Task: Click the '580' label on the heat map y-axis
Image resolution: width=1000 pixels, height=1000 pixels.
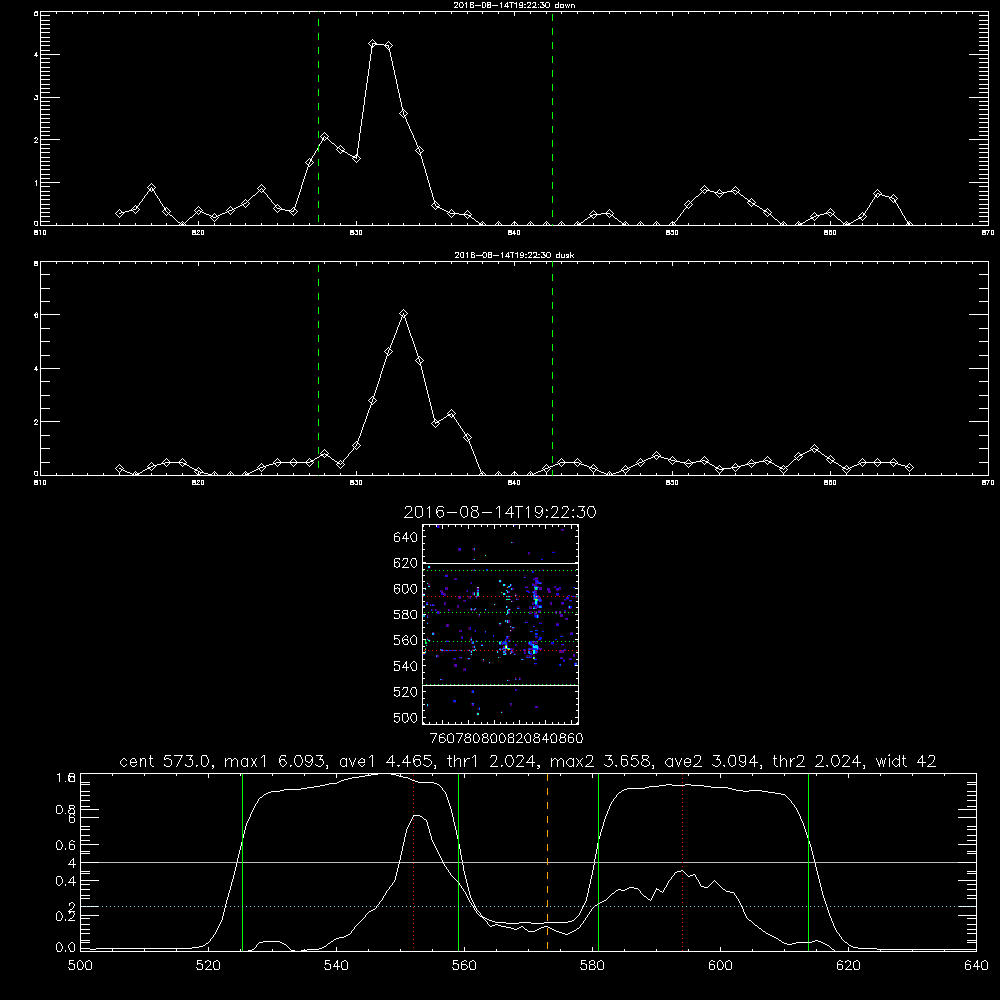Action: click(x=405, y=615)
